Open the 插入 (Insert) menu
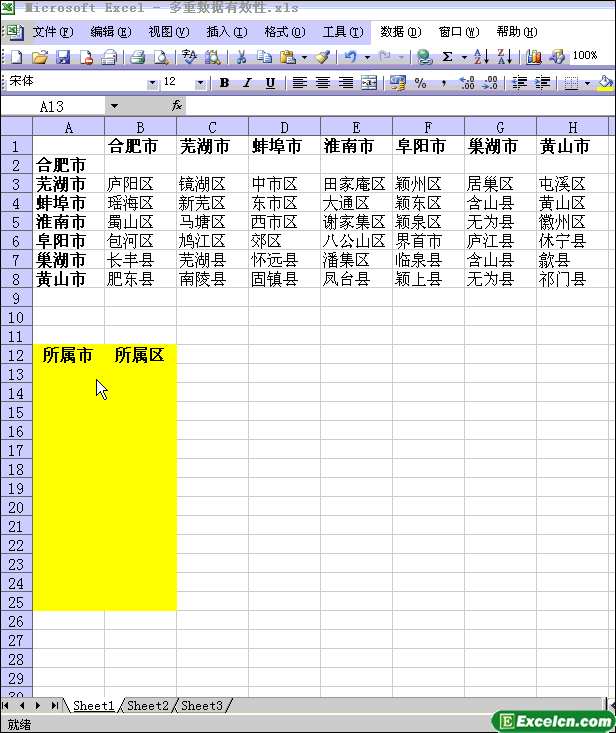Viewport: 616px width, 733px height. coord(227,32)
